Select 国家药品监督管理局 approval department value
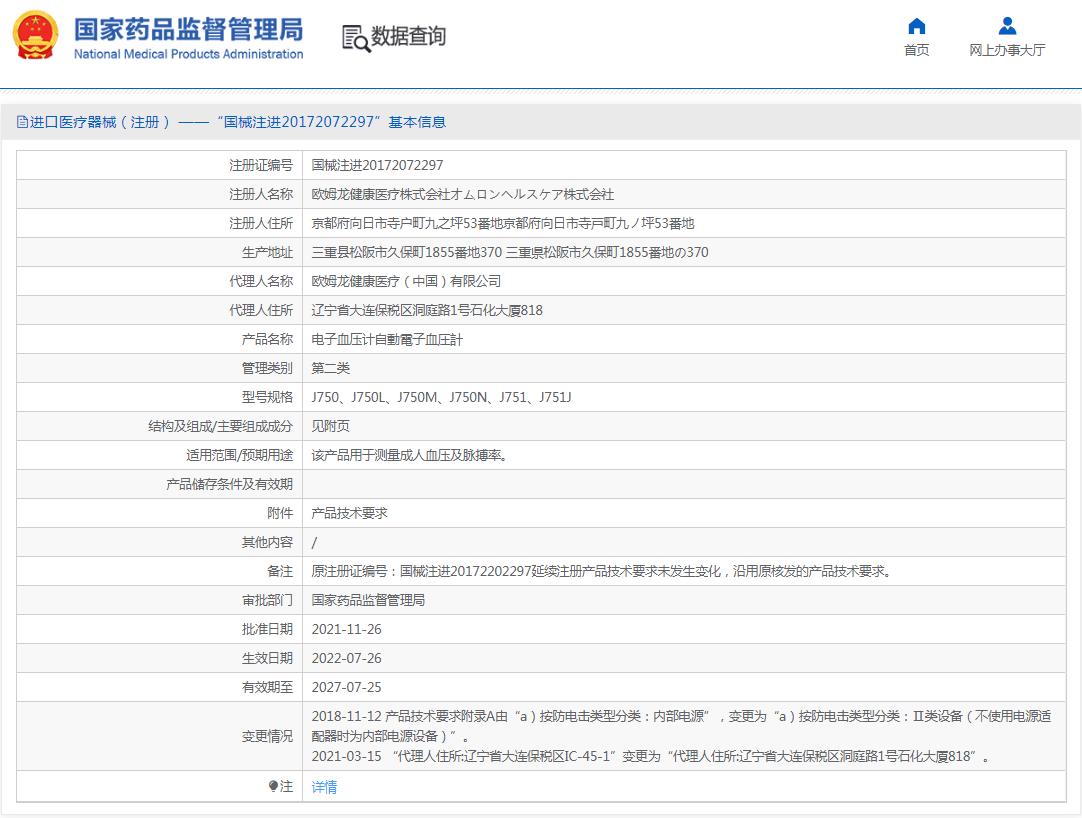The height and width of the screenshot is (818, 1082). [368, 600]
